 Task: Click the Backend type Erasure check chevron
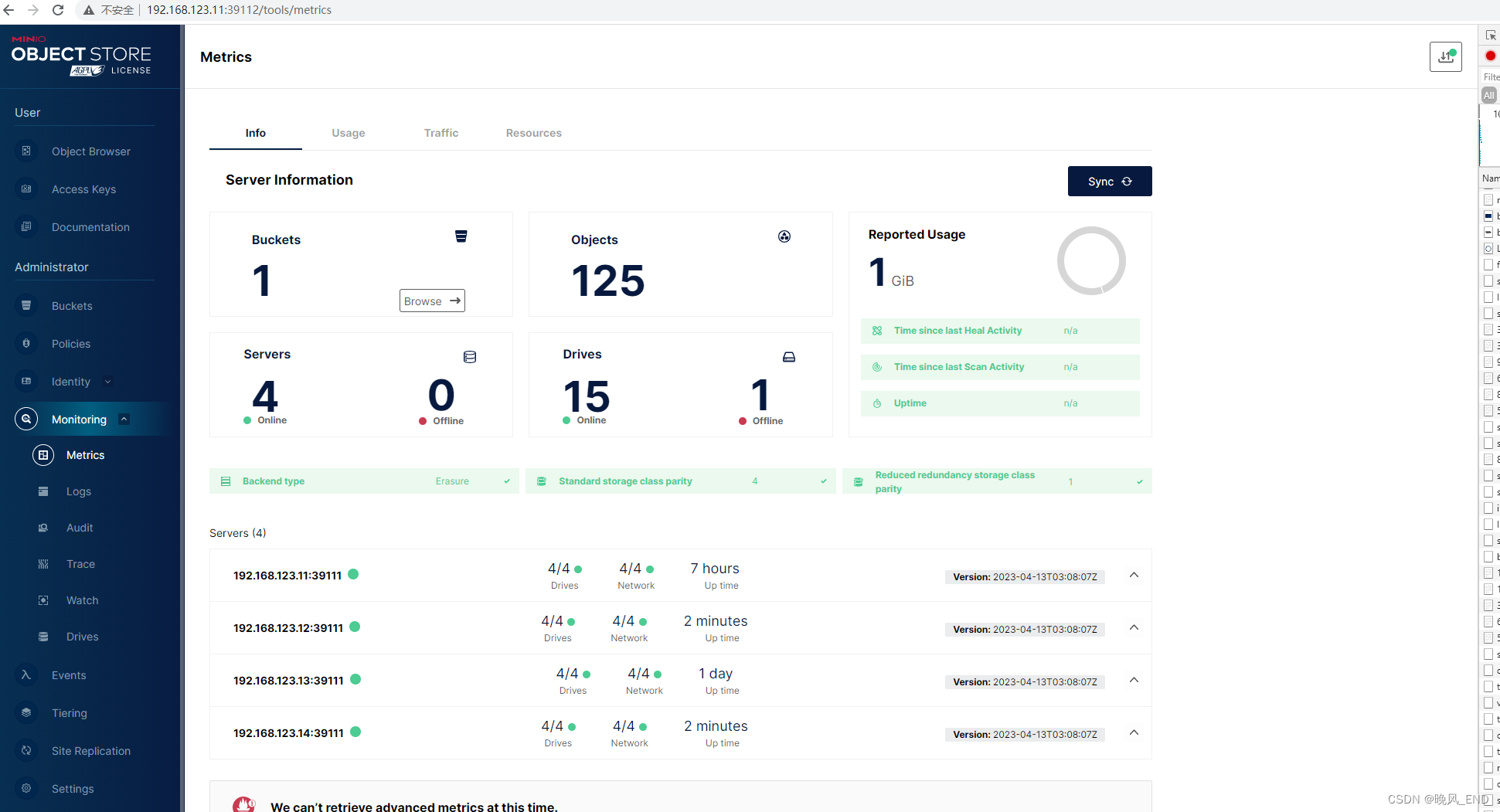click(507, 481)
